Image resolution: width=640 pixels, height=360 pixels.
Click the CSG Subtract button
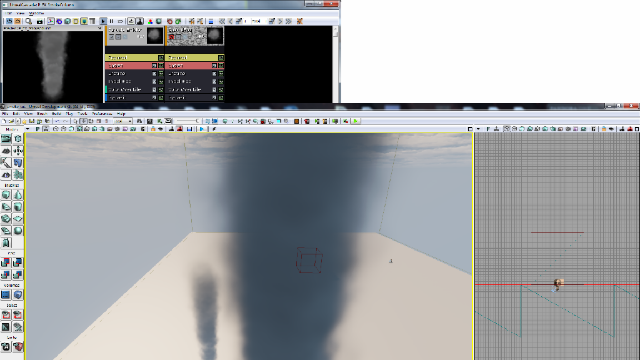[18, 262]
